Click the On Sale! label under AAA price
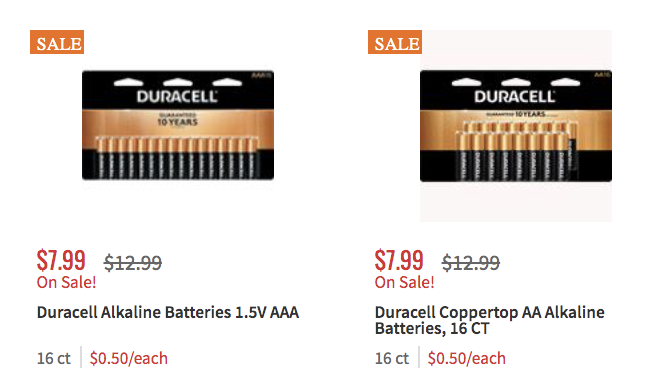Screen dimensions: 652x388 click(x=67, y=282)
